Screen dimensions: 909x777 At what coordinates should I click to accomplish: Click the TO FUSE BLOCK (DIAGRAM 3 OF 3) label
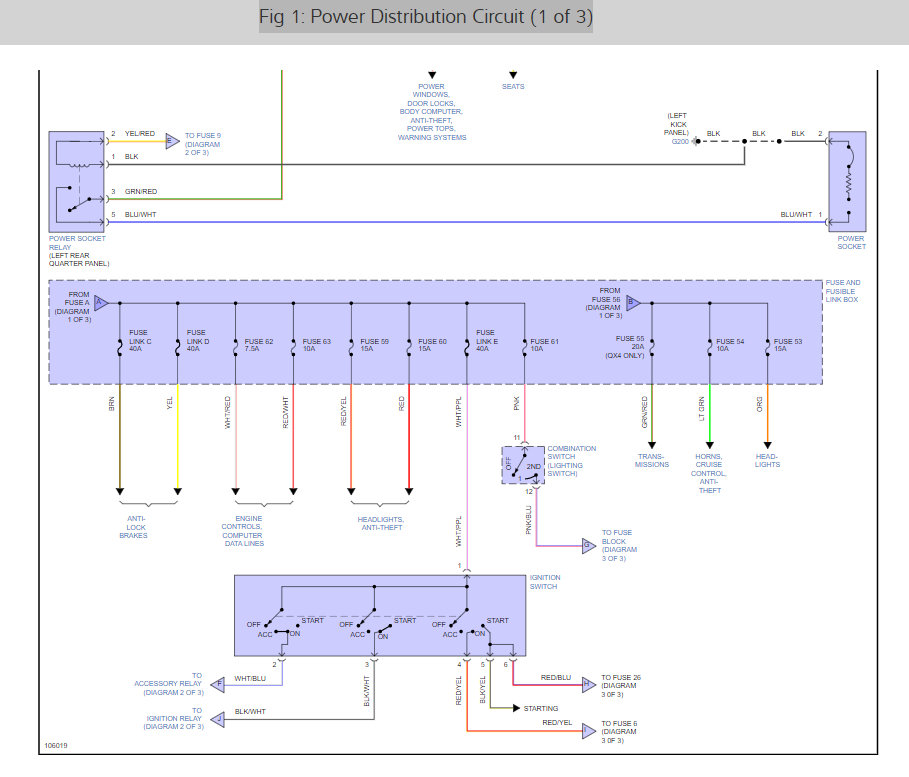pyautogui.click(x=619, y=545)
